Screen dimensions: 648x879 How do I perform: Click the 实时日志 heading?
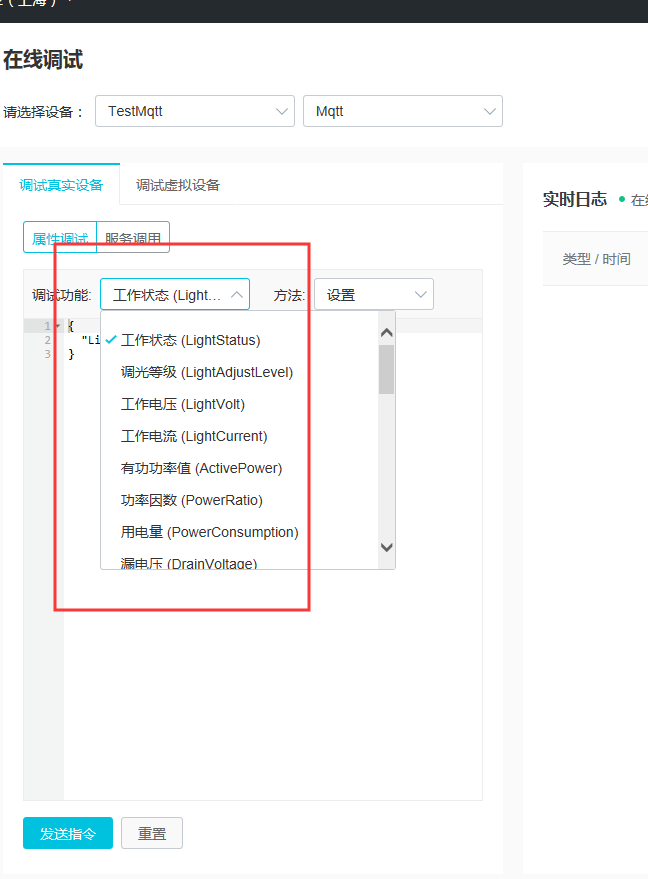click(x=575, y=199)
